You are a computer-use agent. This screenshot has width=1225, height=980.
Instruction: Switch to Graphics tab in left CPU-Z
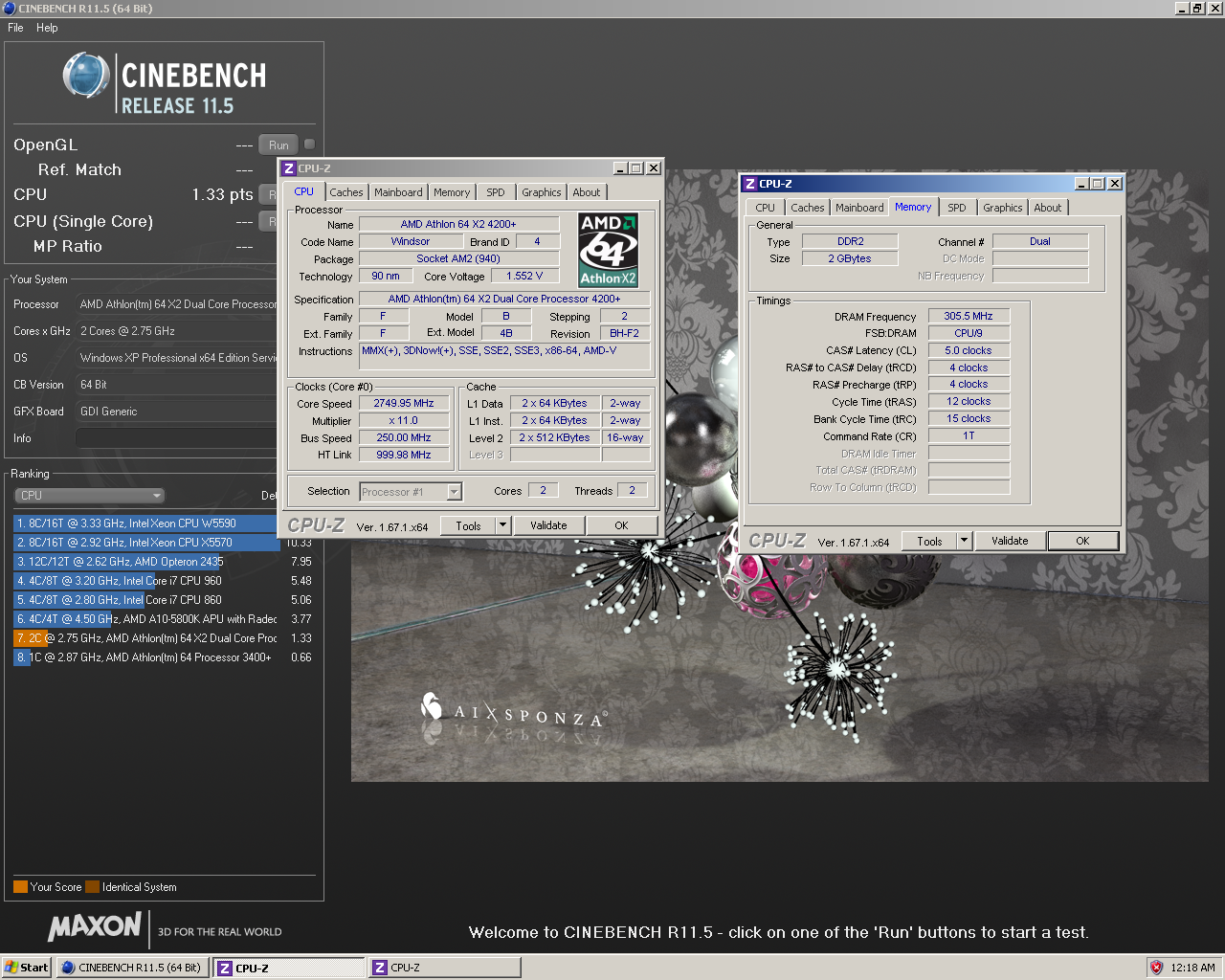pos(542,192)
